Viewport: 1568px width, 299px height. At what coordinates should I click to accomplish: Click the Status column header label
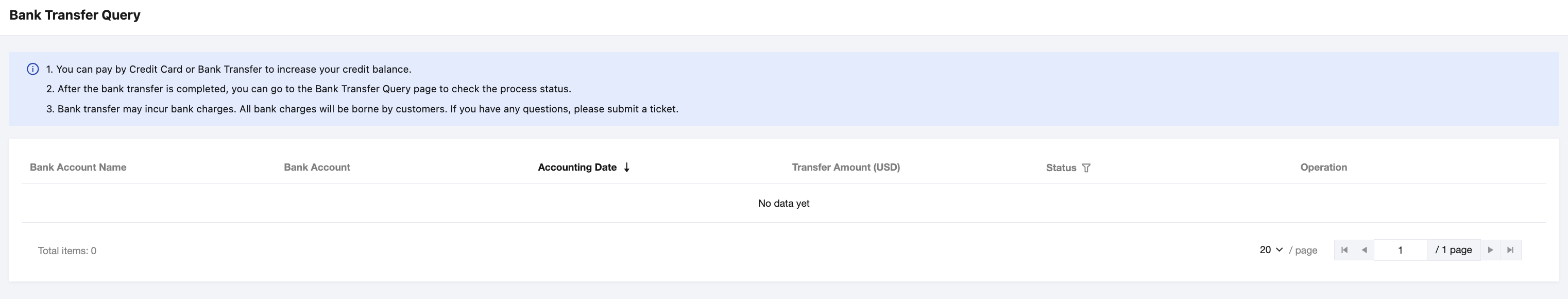[x=1061, y=168]
